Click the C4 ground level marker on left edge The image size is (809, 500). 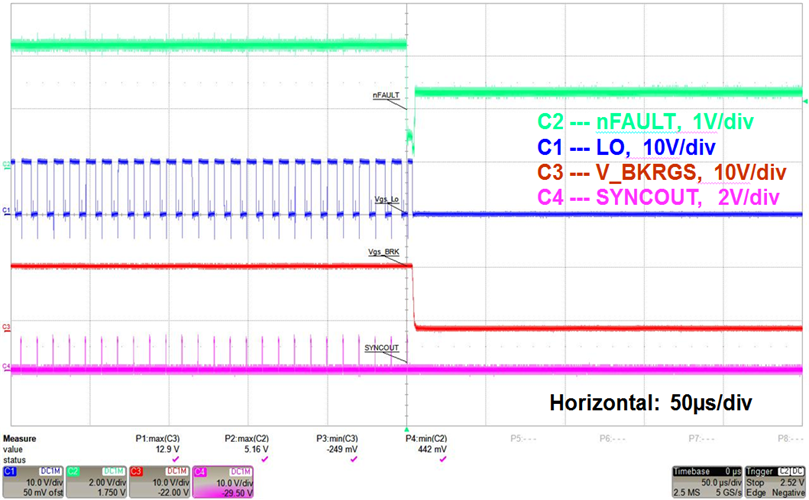[6, 367]
